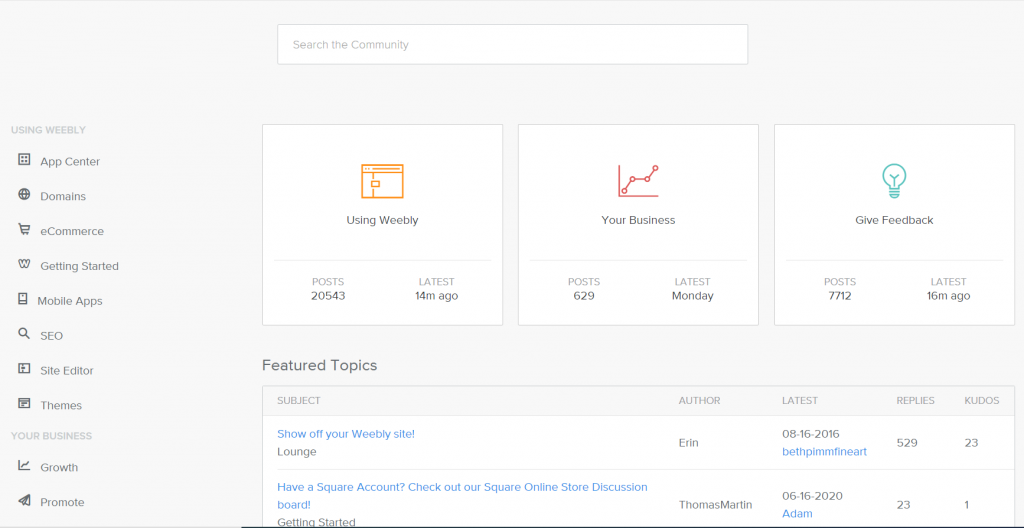Click the Themes icon in sidebar

point(24,403)
